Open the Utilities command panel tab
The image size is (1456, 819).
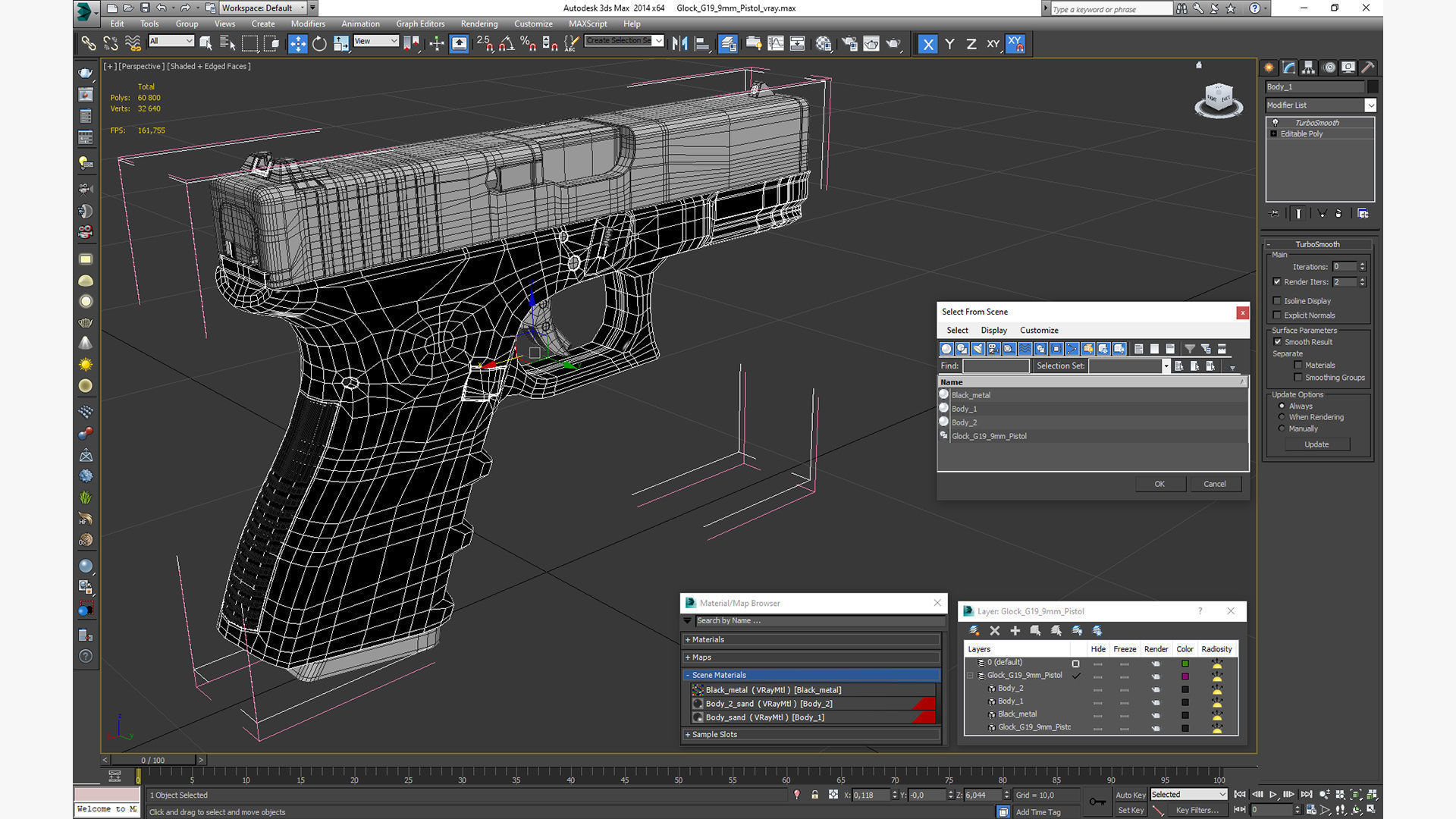point(1368,67)
